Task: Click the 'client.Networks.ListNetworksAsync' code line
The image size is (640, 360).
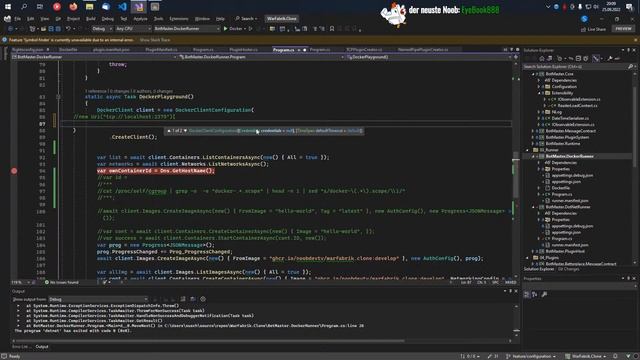Action: tap(183, 164)
